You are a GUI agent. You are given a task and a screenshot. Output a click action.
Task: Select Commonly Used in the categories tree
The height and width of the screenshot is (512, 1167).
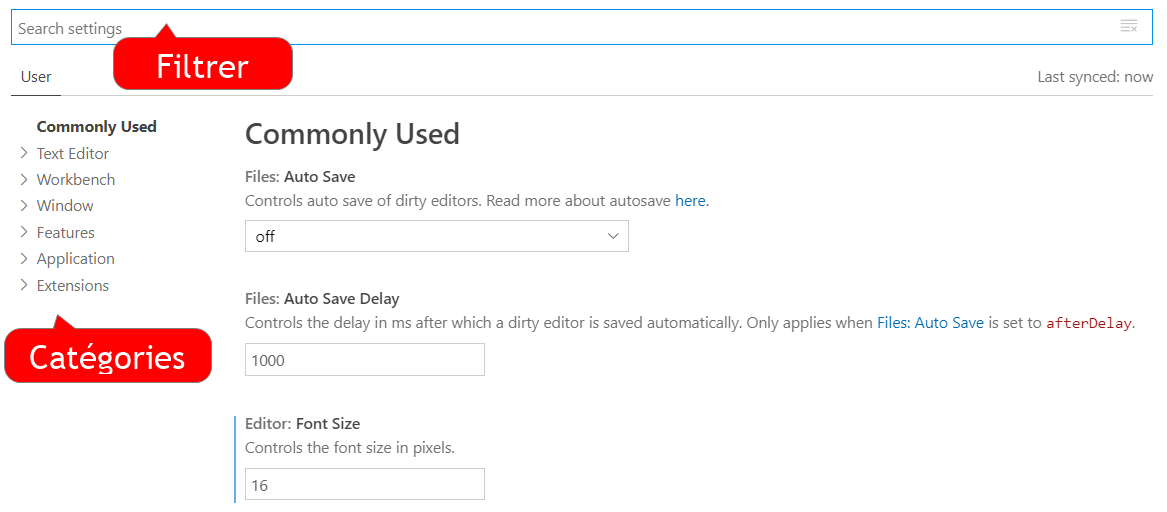(x=97, y=127)
